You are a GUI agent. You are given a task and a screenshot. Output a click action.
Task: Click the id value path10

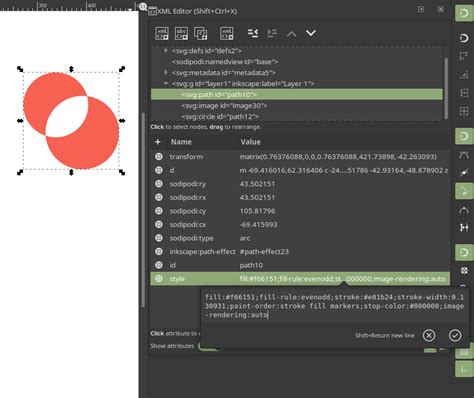(251, 265)
